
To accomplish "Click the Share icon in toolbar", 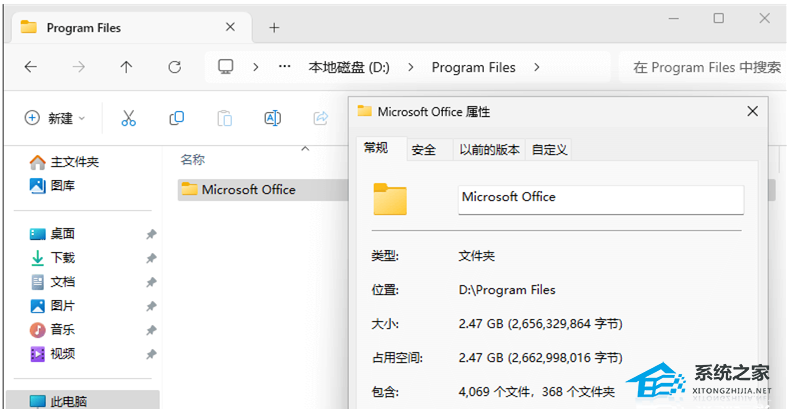I will 321,118.
